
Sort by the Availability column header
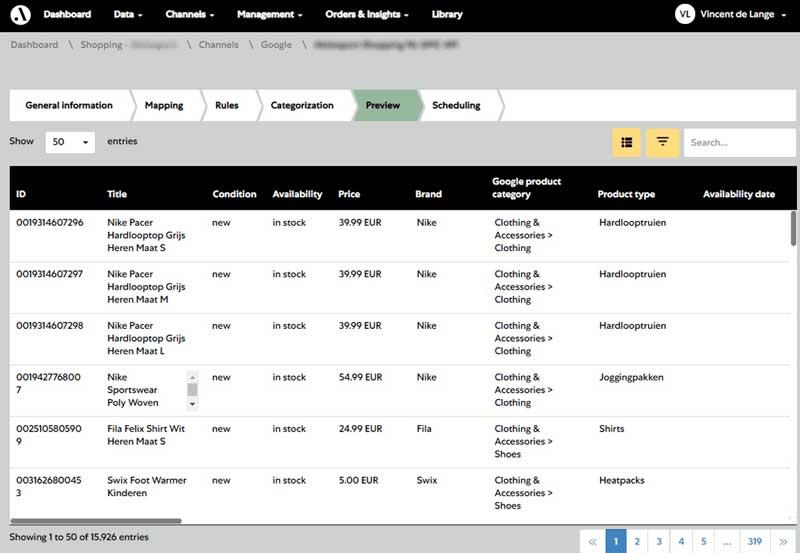pyautogui.click(x=297, y=194)
